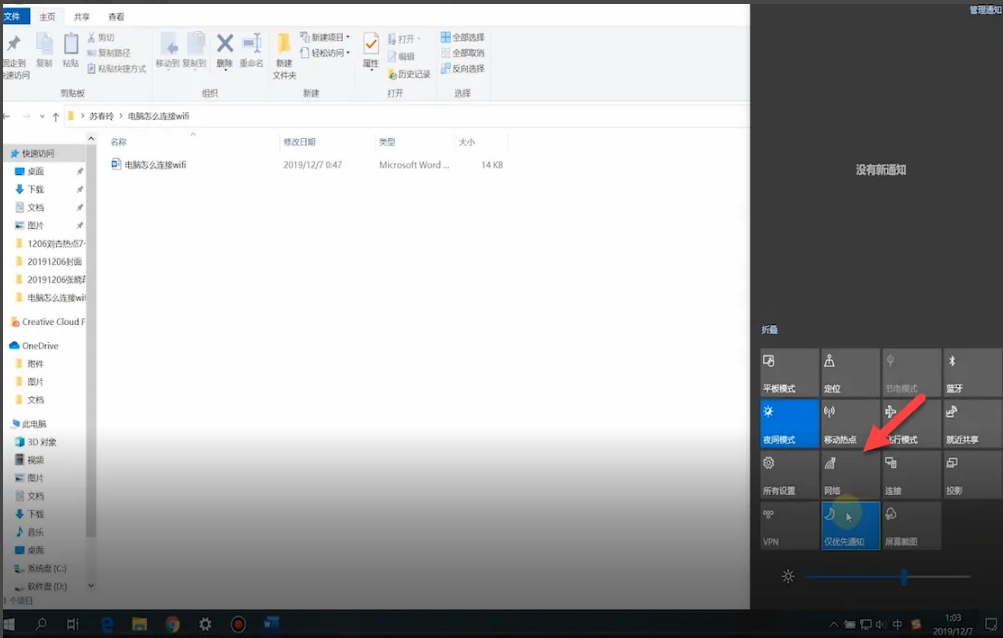Click the screen brightness slider

coord(887,577)
